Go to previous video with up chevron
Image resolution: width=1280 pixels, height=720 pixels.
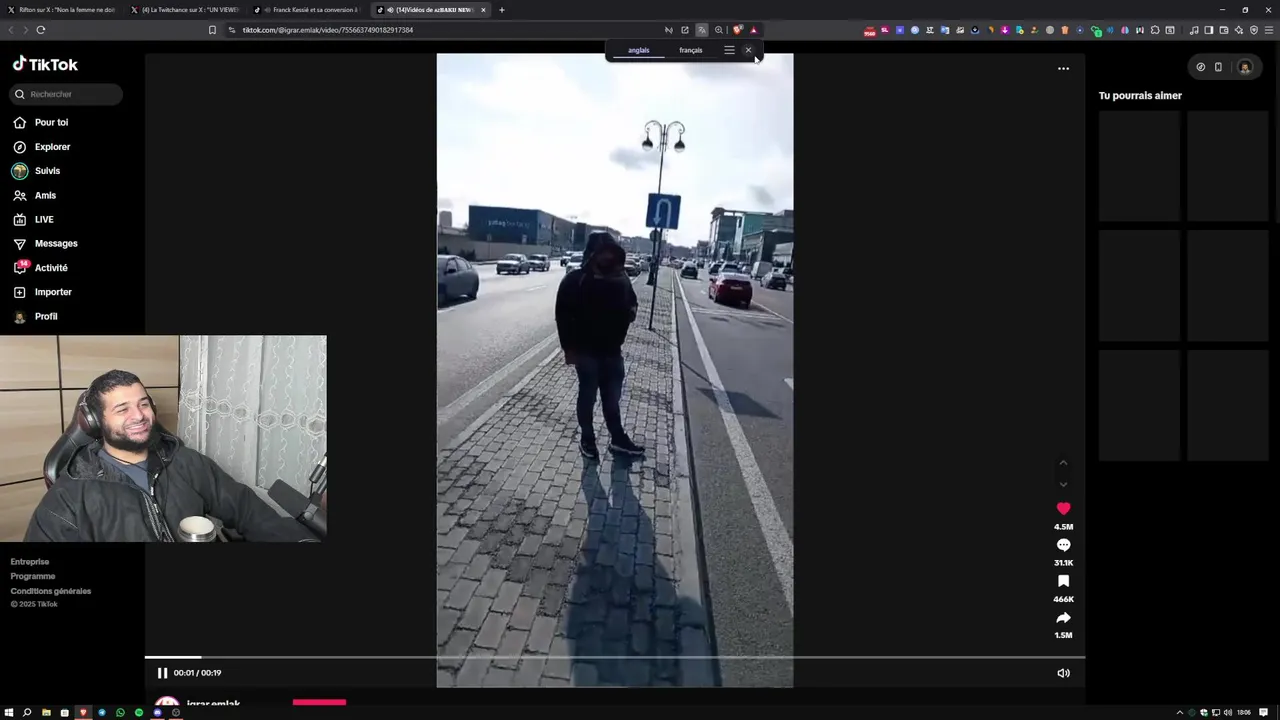coord(1063,463)
